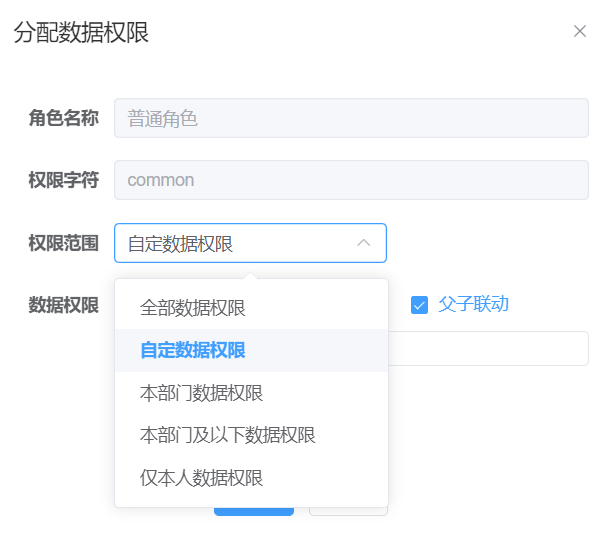Screen dimensions: 608x534
Task: Click the 角色名称 input showing 普通角色
Action: tap(351, 118)
